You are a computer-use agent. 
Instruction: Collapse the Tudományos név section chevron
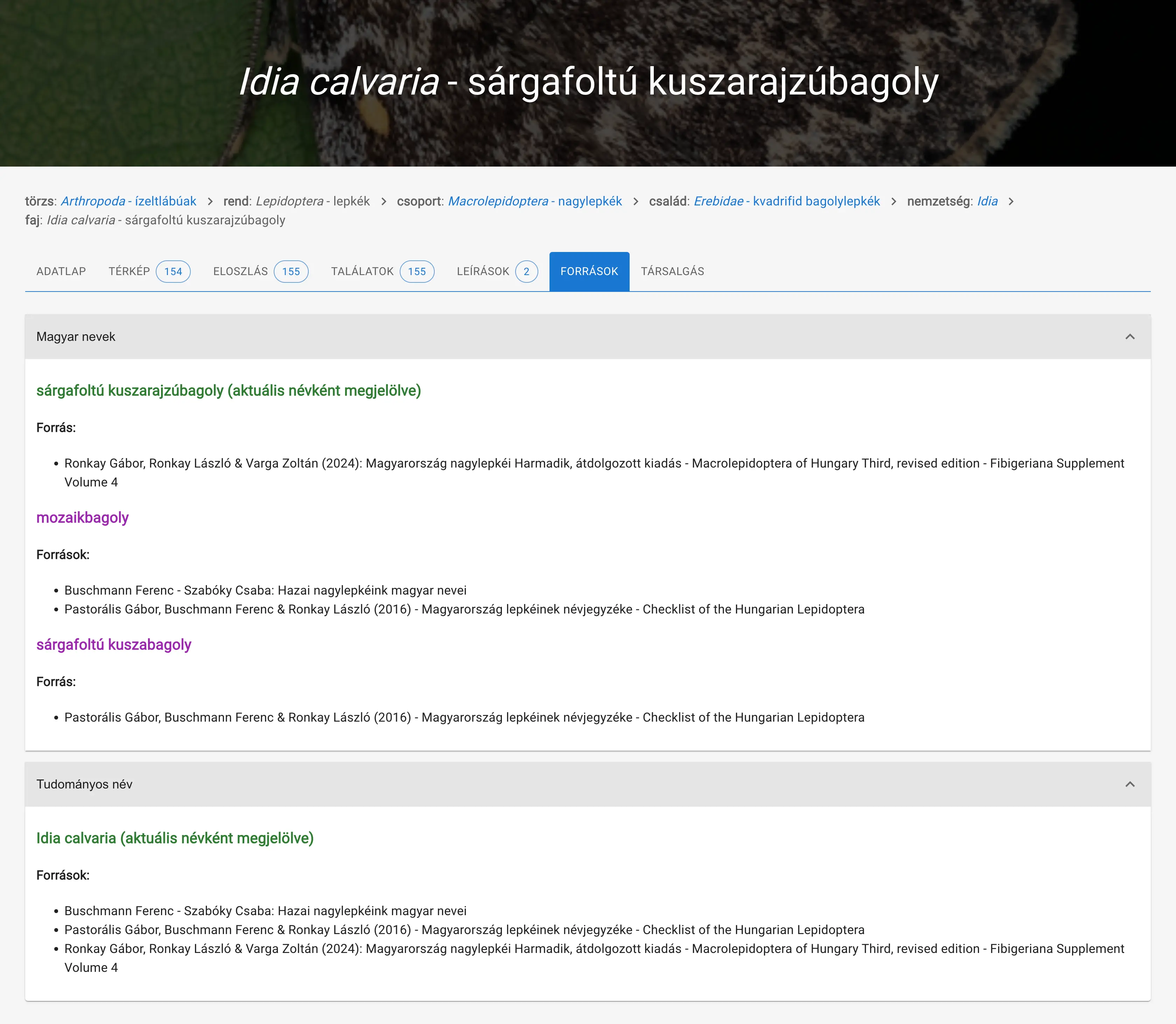click(x=1129, y=784)
